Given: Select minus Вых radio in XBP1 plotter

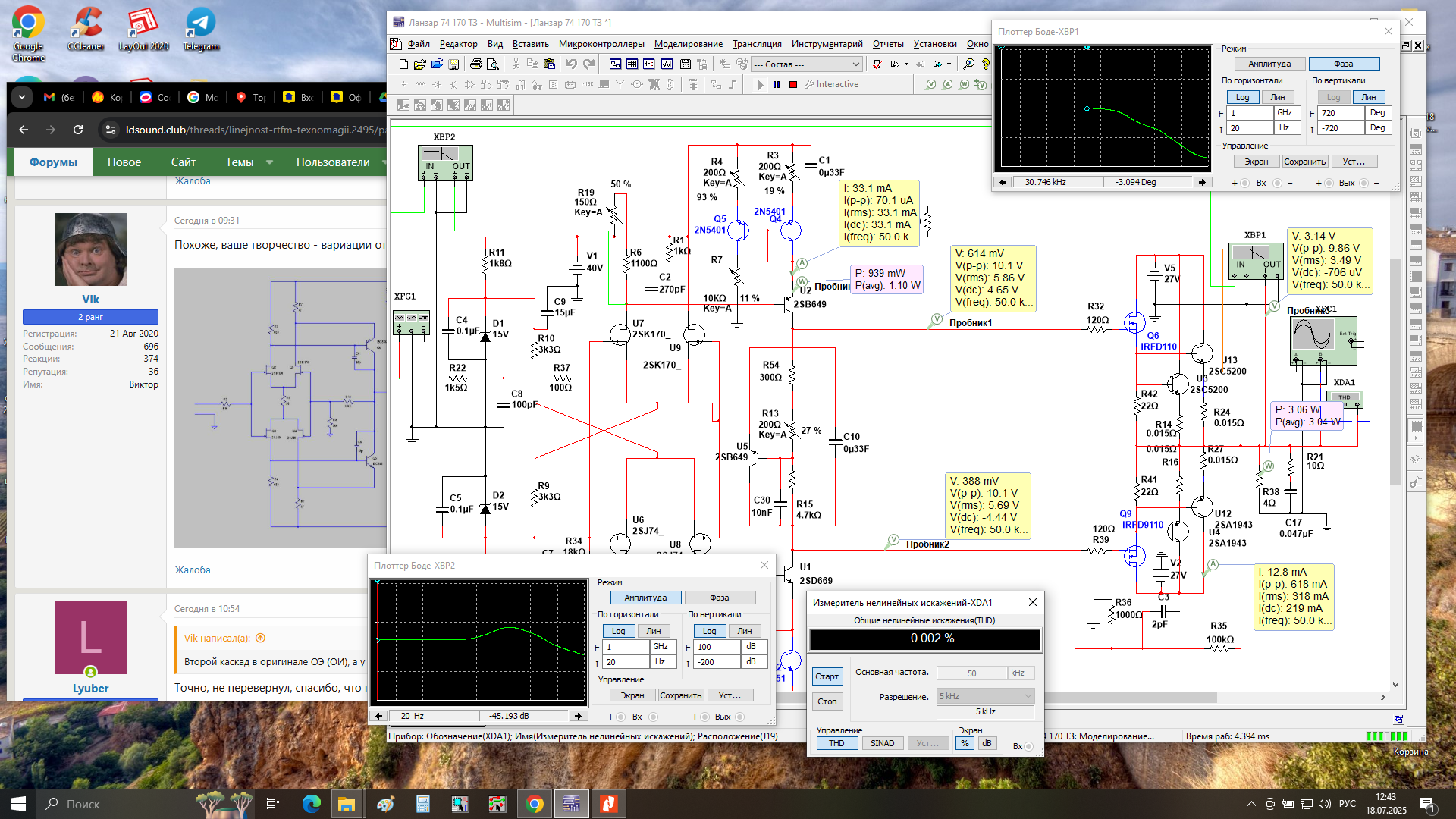Looking at the screenshot, I should (1363, 184).
